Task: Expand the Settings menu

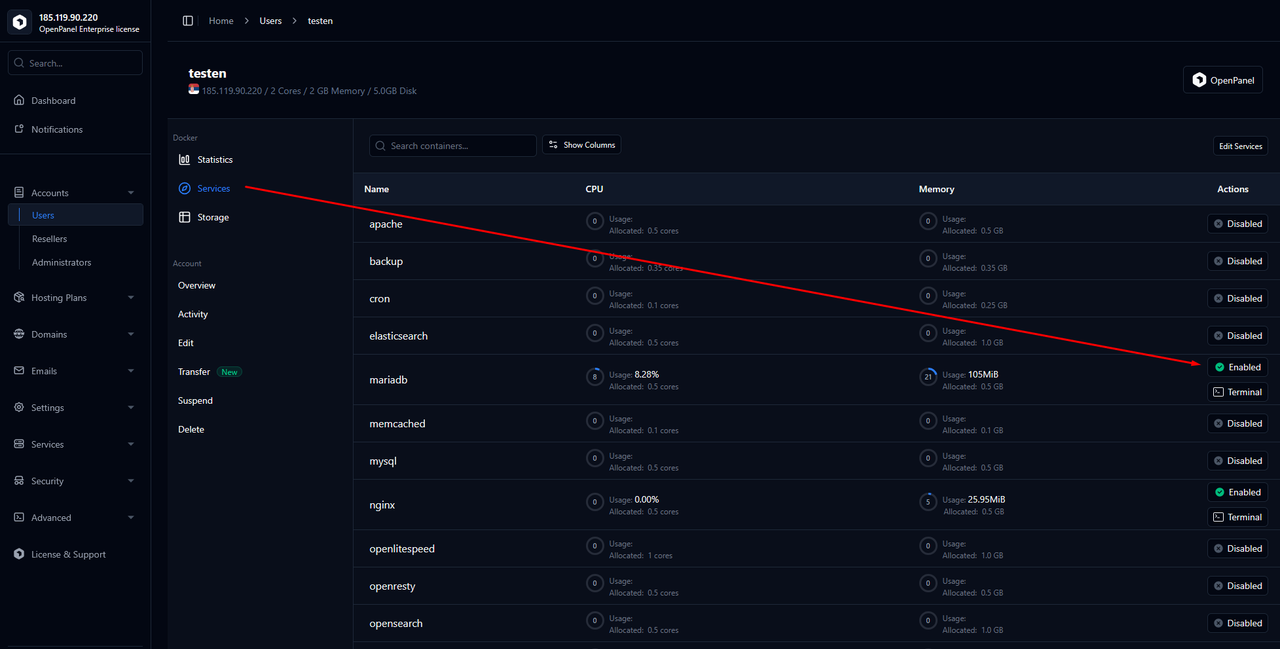Action: [x=75, y=408]
